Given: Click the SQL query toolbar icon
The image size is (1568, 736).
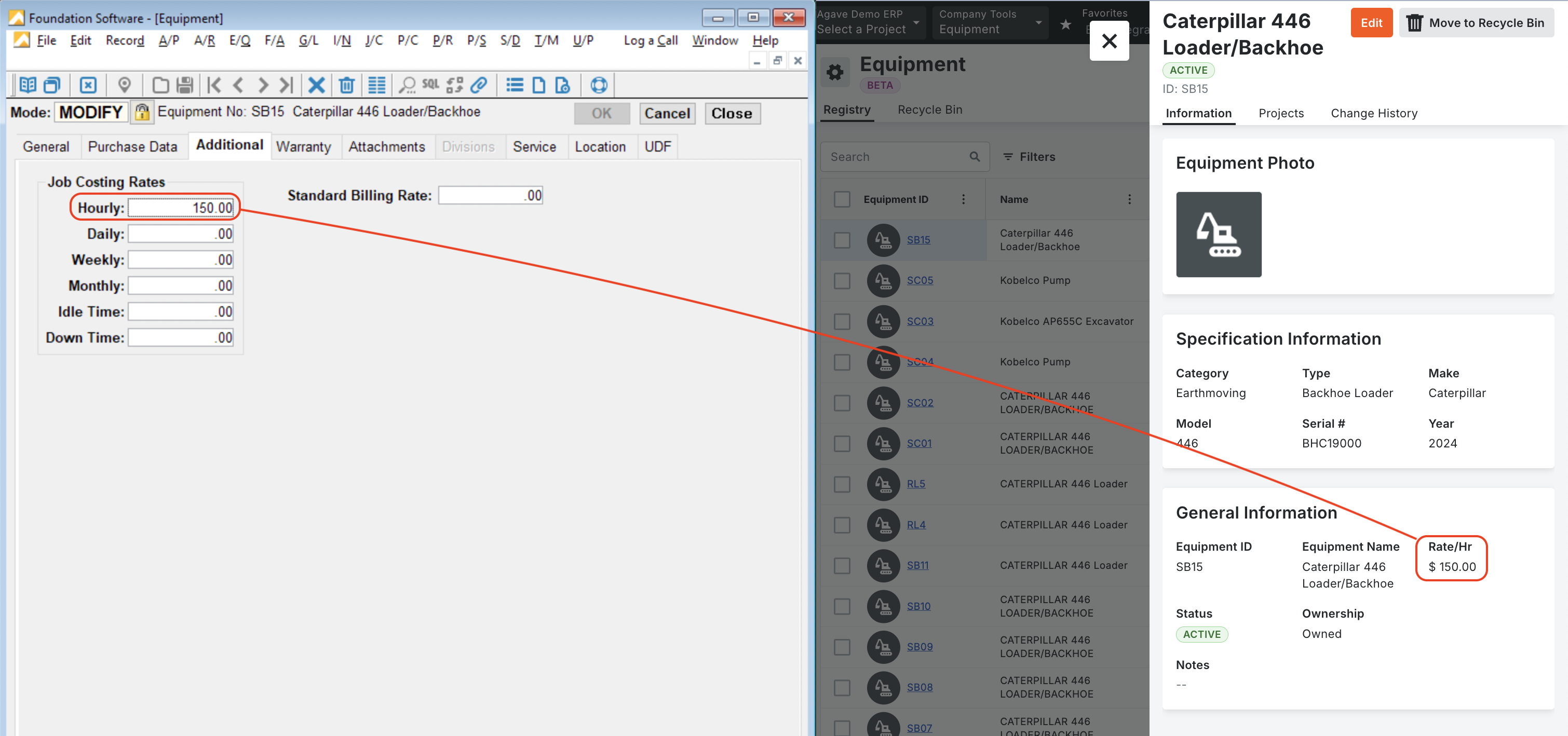Looking at the screenshot, I should [430, 85].
